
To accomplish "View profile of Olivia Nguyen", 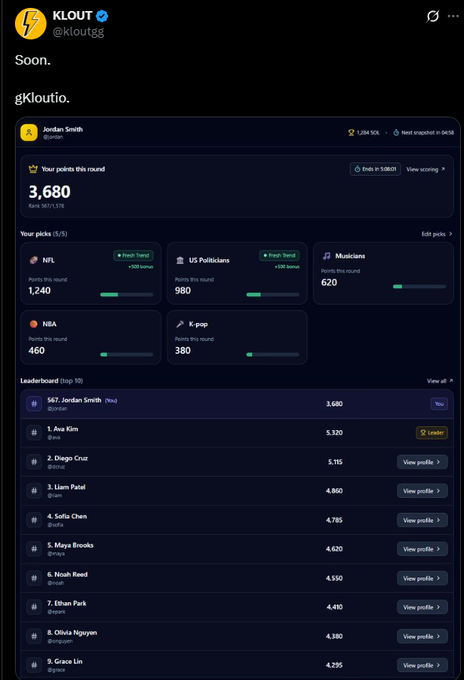I will click(x=422, y=636).
